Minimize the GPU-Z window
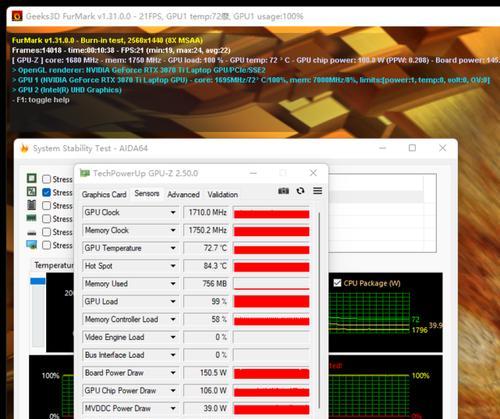The width and height of the screenshot is (500, 419). (x=253, y=173)
